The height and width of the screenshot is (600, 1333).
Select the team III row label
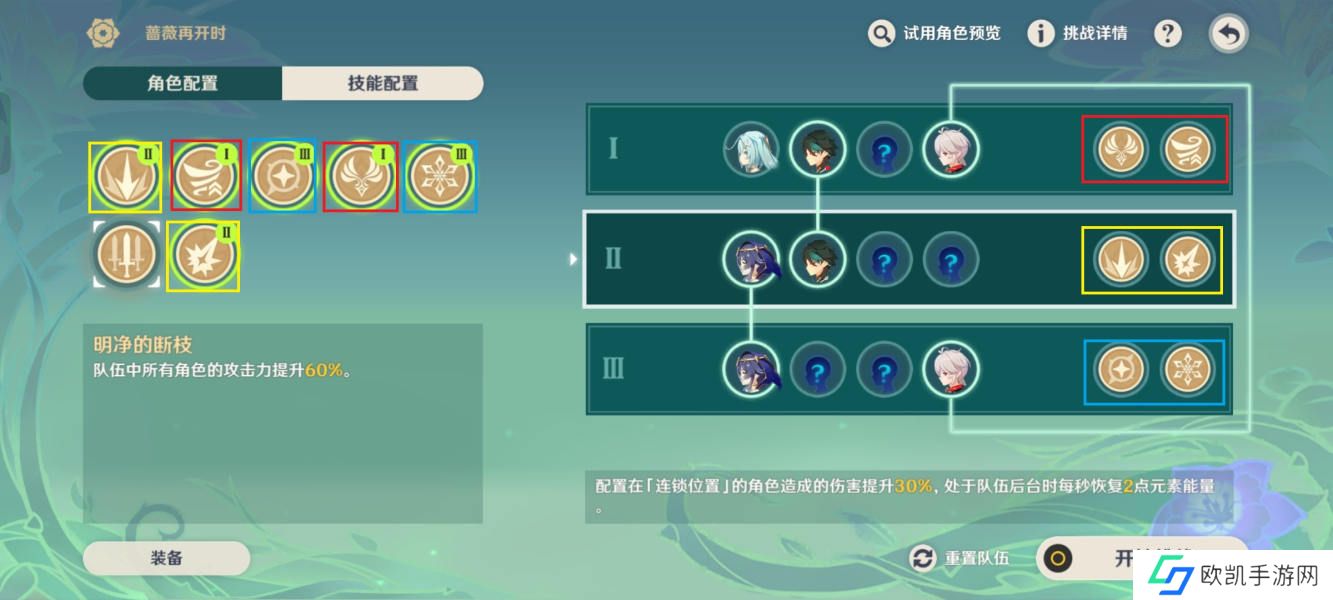(x=614, y=368)
